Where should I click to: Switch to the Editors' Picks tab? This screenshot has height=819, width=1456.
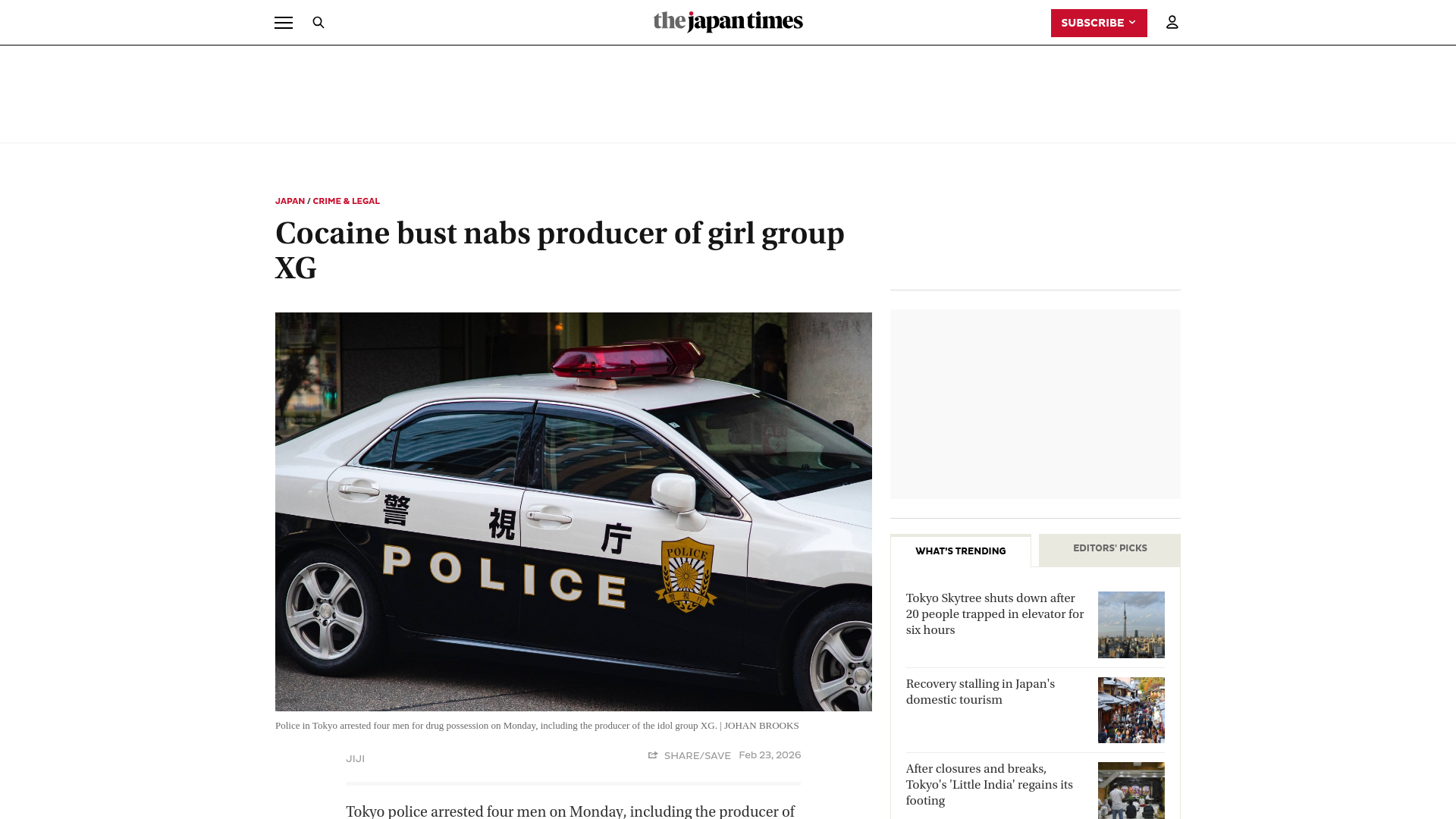[x=1109, y=548]
